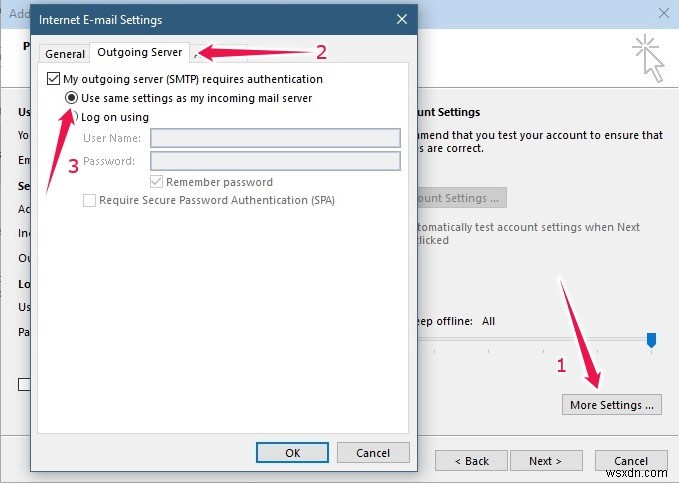Click the partially hidden Account Settings button
This screenshot has height=483, width=679.
tap(461, 198)
